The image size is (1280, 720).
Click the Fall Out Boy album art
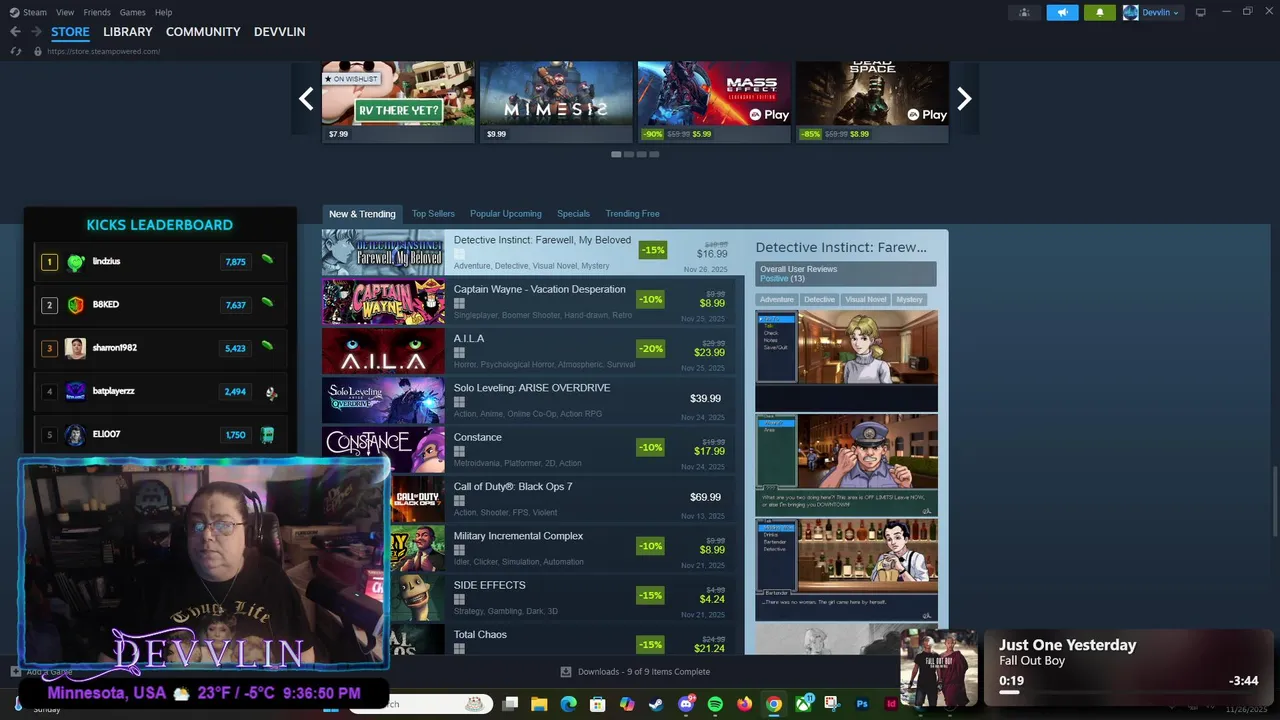(938, 668)
